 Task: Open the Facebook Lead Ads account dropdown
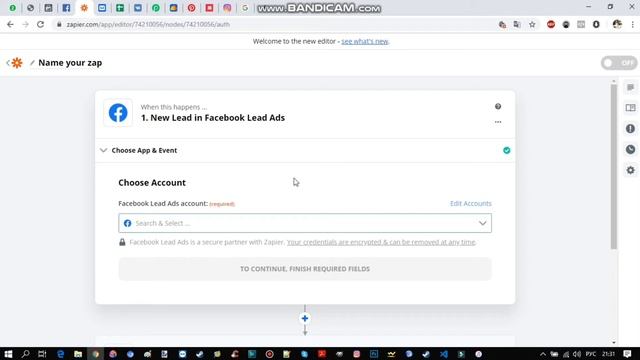305,223
